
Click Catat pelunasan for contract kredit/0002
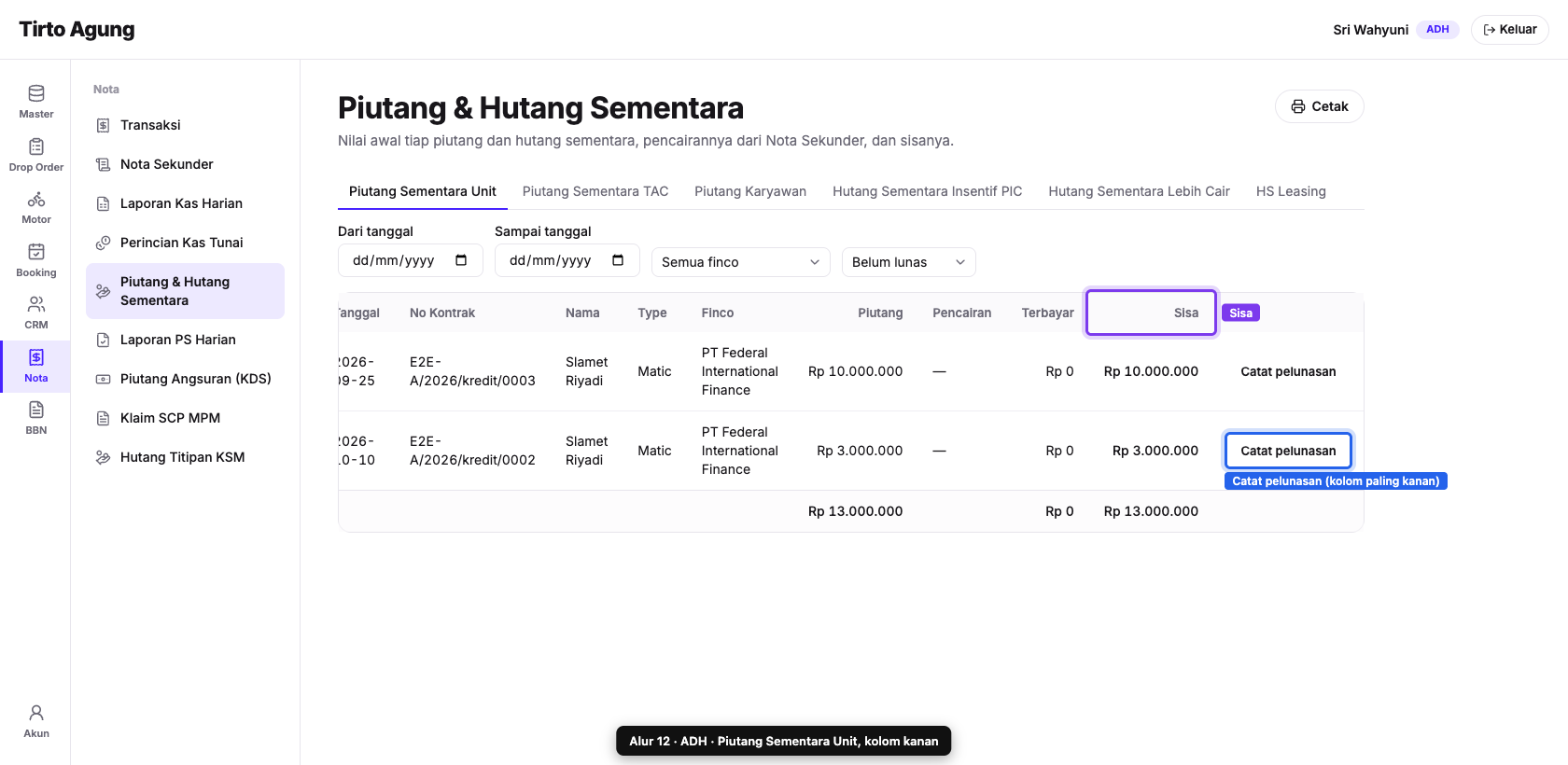point(1288,451)
